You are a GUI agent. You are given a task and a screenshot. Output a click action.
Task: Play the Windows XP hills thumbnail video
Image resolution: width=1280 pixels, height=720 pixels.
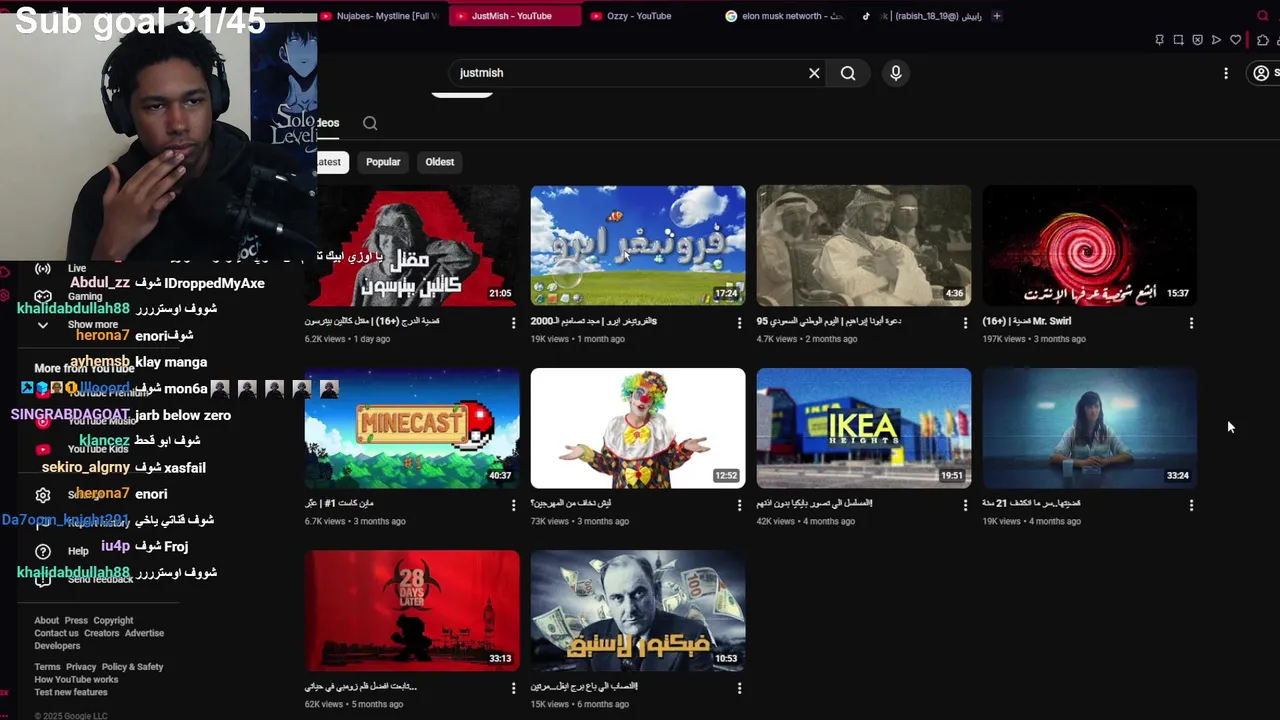tap(638, 246)
